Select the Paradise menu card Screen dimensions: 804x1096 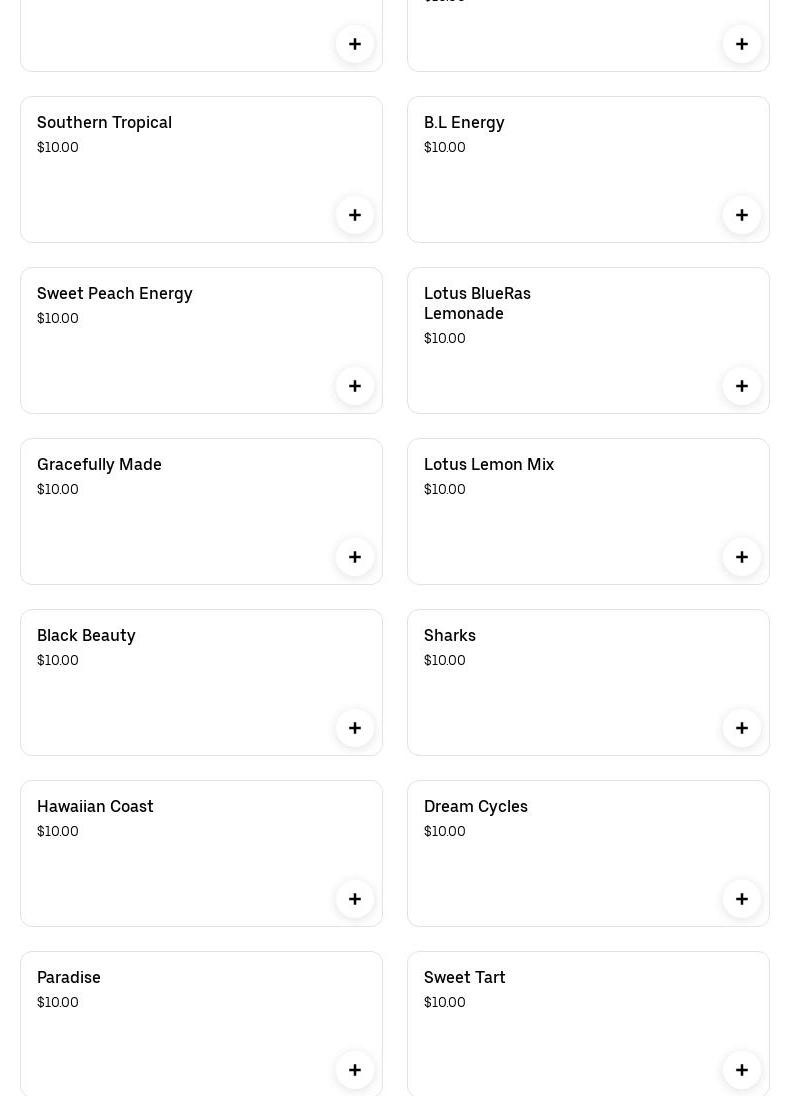[x=180, y=1030]
